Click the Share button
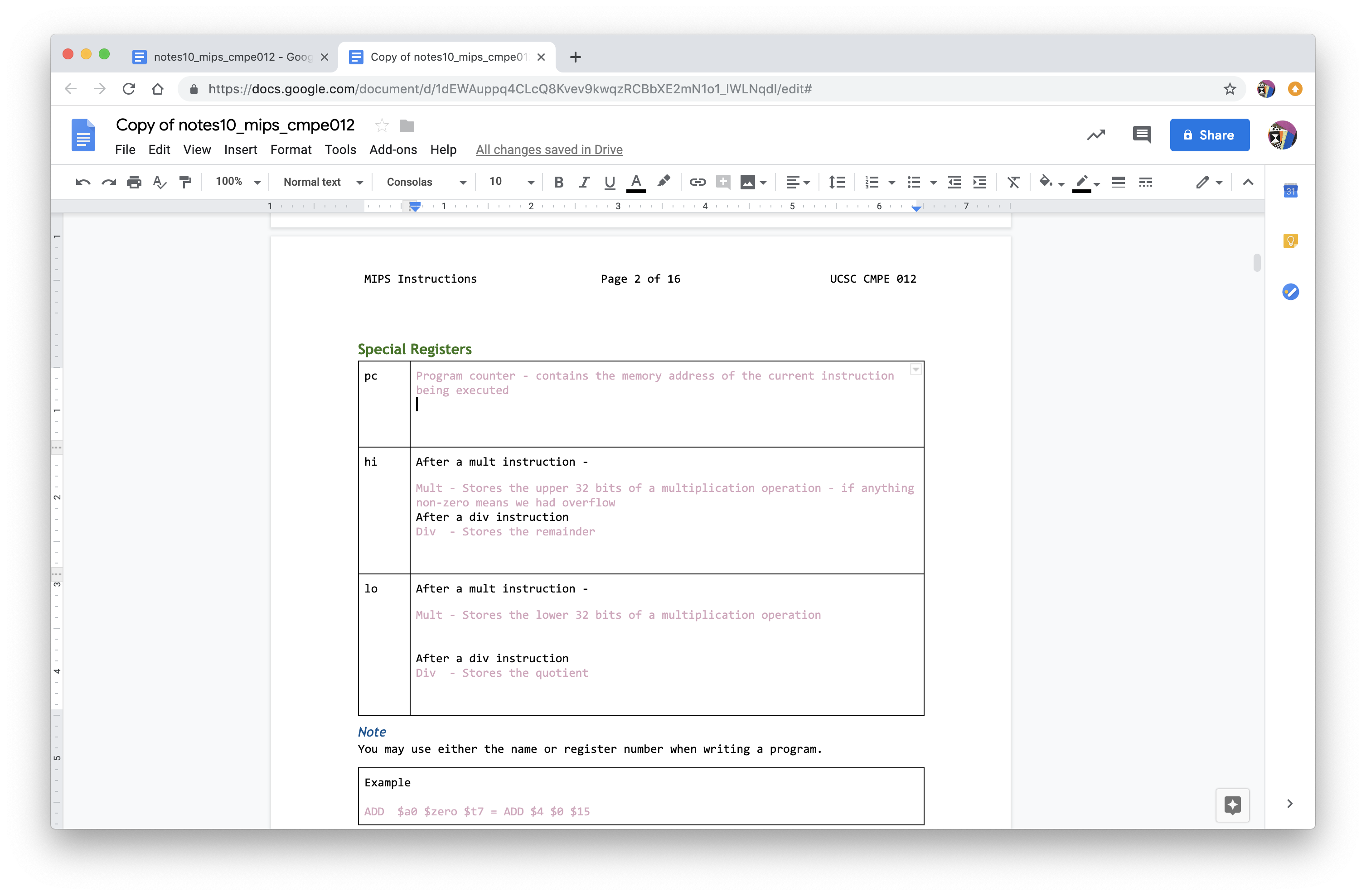Image resolution: width=1366 pixels, height=896 pixels. (1209, 135)
